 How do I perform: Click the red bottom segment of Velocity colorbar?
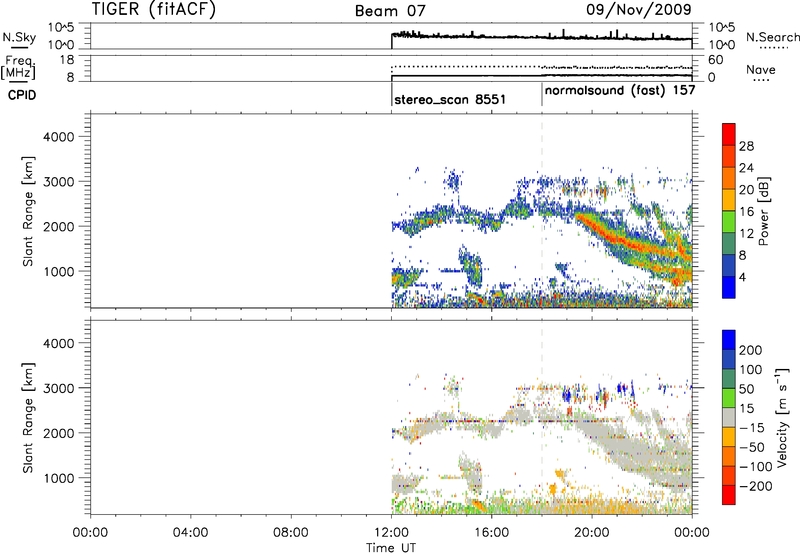tap(729, 495)
